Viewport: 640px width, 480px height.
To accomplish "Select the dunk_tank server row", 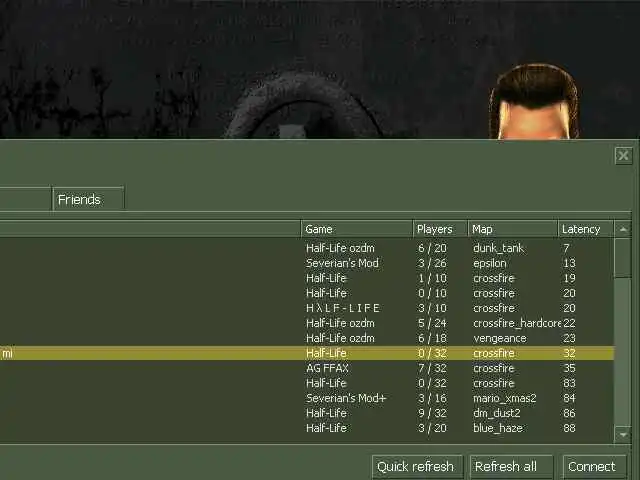I will [307, 248].
